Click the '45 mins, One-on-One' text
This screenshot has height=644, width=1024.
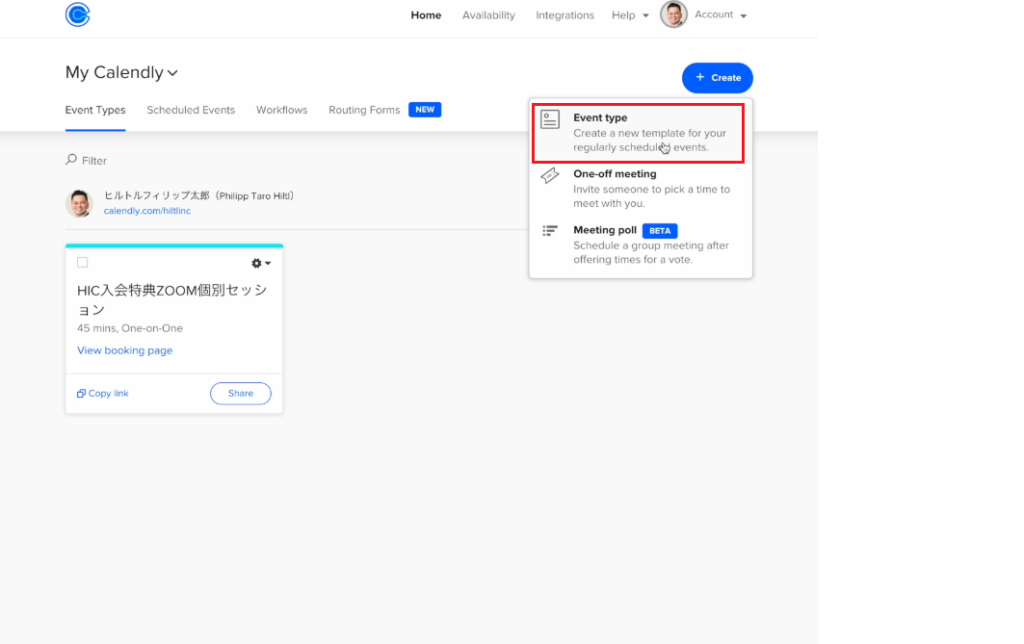pos(130,328)
